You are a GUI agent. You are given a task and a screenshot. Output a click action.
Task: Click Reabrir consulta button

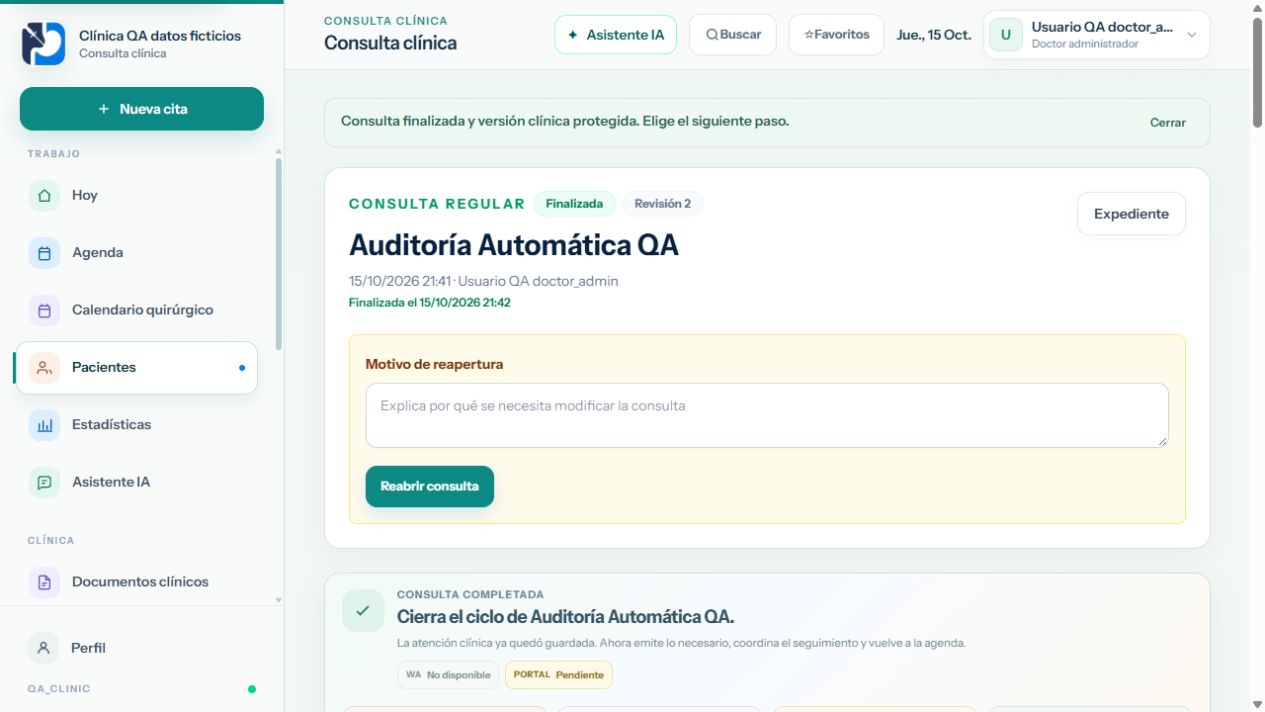pos(430,487)
